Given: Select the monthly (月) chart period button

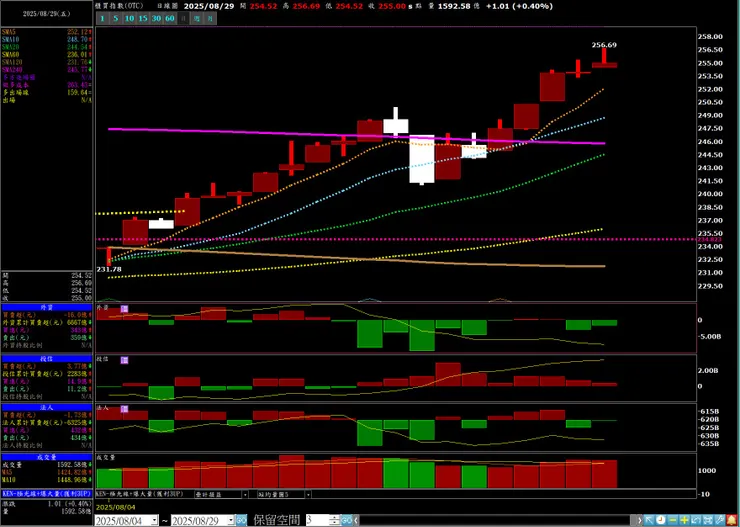Looking at the screenshot, I should (210, 18).
